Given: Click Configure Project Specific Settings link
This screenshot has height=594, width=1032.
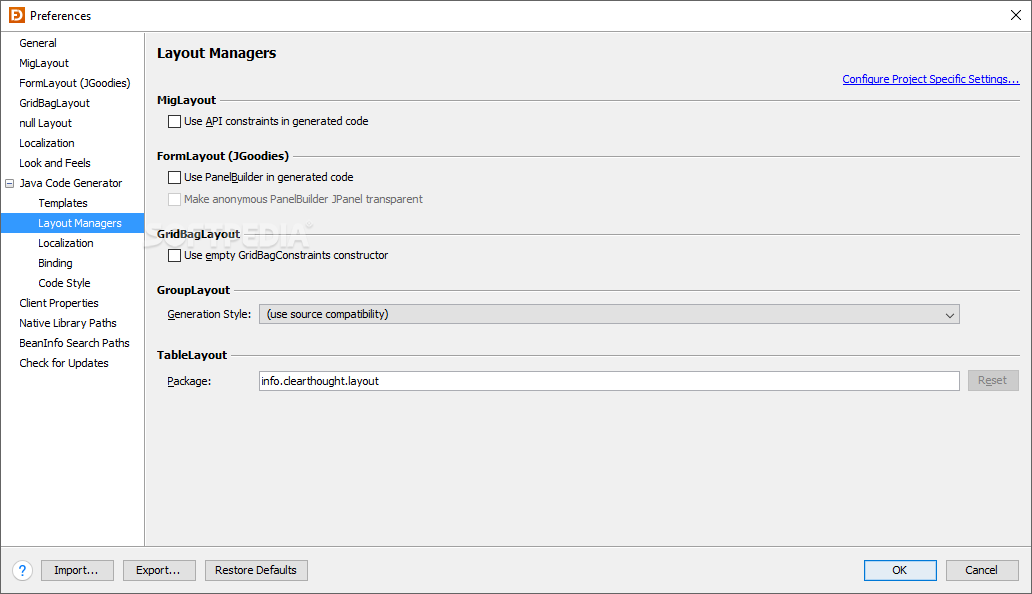Looking at the screenshot, I should pos(930,79).
